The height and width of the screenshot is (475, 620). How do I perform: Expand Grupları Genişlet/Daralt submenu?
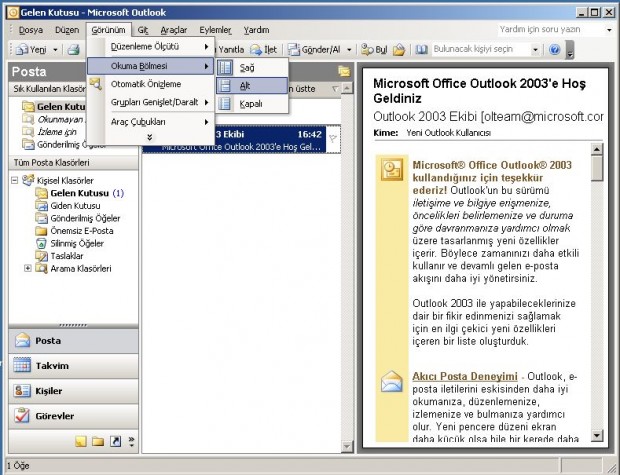(x=150, y=102)
